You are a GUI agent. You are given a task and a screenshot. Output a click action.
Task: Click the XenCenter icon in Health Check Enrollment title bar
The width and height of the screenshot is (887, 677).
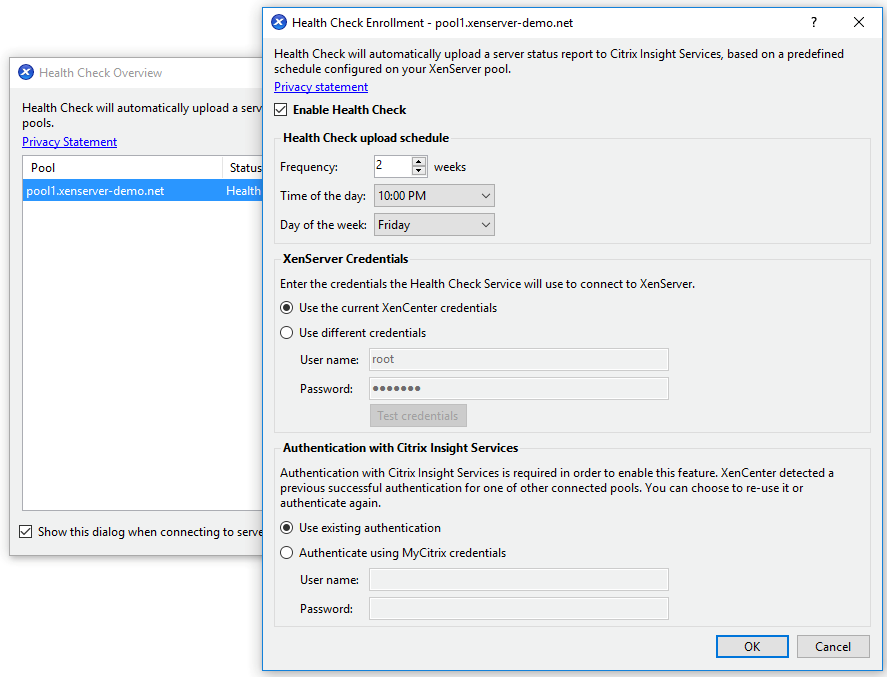pos(279,23)
